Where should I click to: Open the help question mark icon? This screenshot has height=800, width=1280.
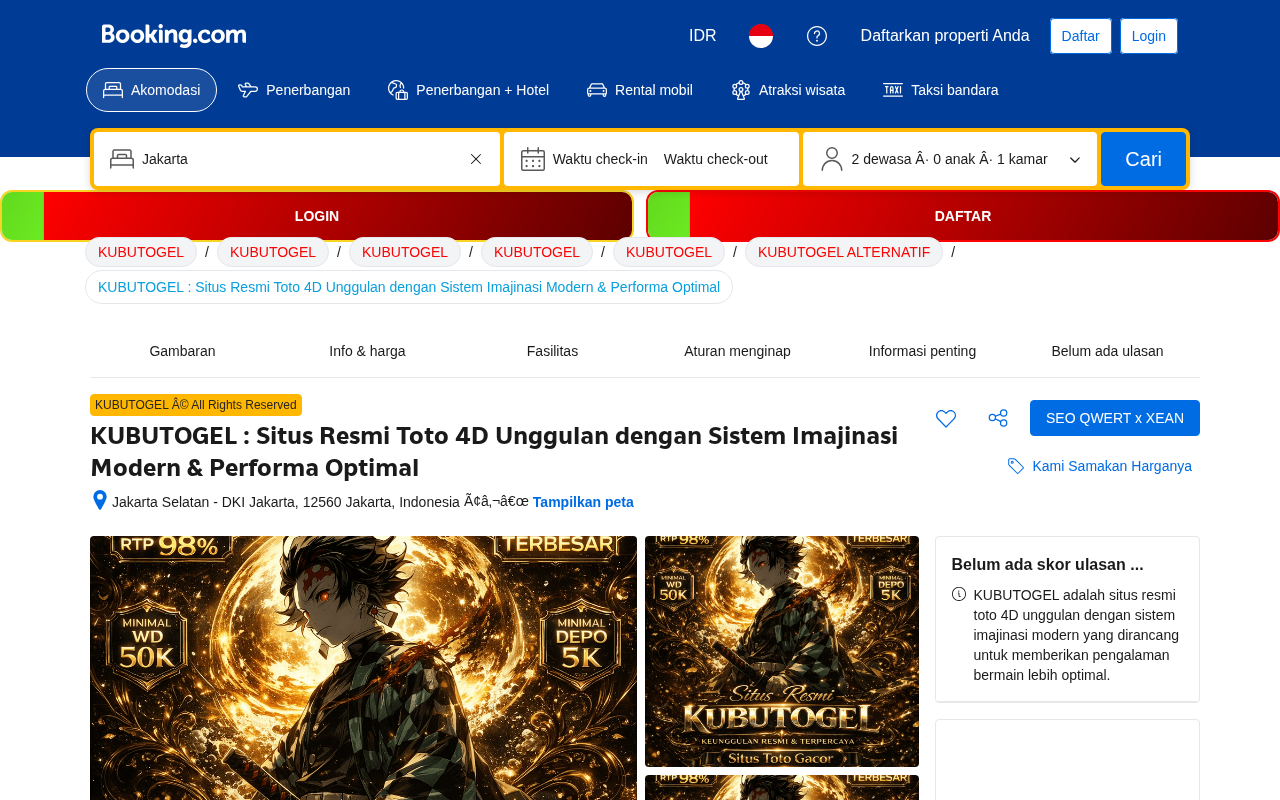[x=817, y=36]
